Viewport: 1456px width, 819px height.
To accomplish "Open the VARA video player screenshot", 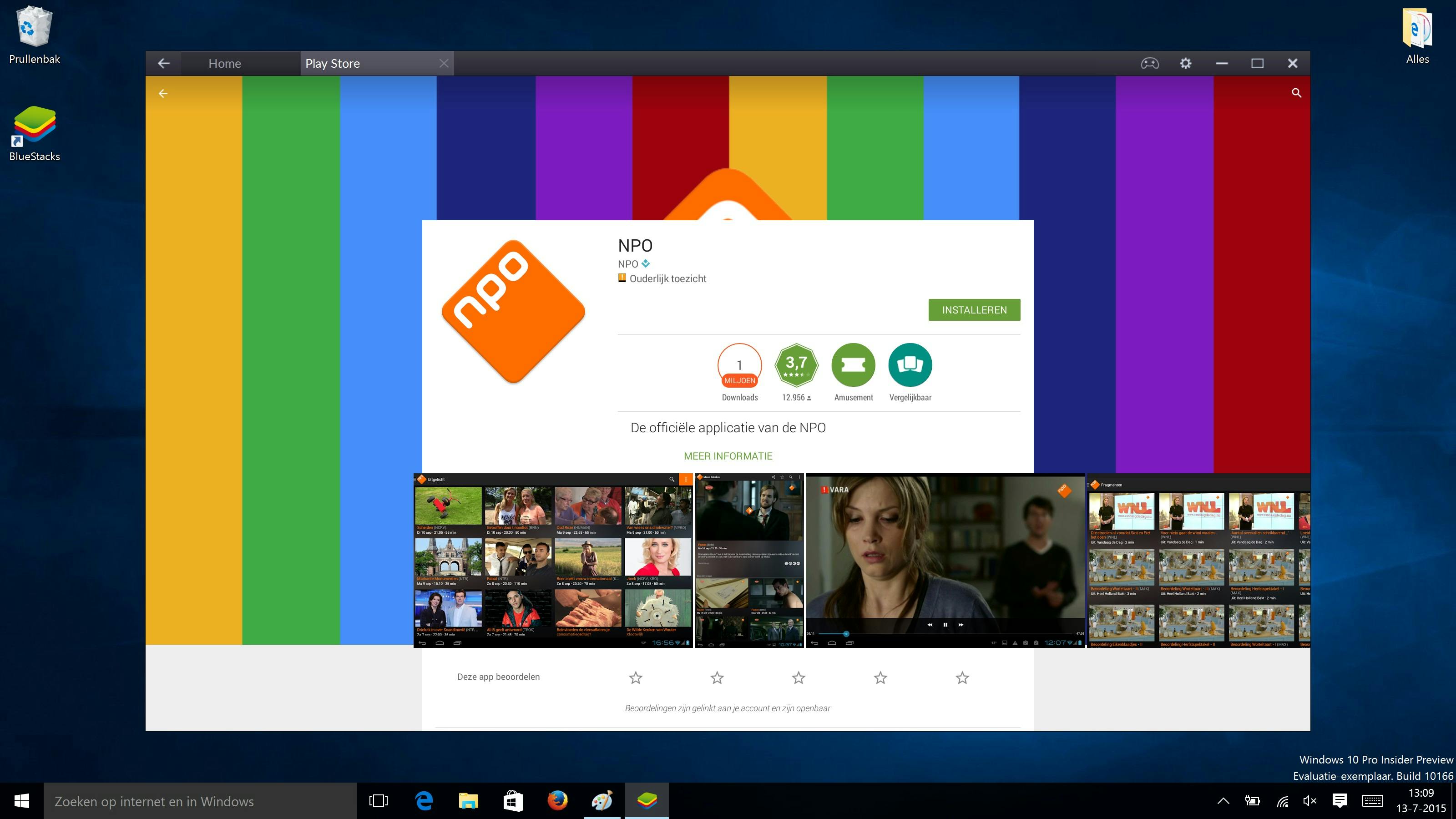I will (x=945, y=560).
